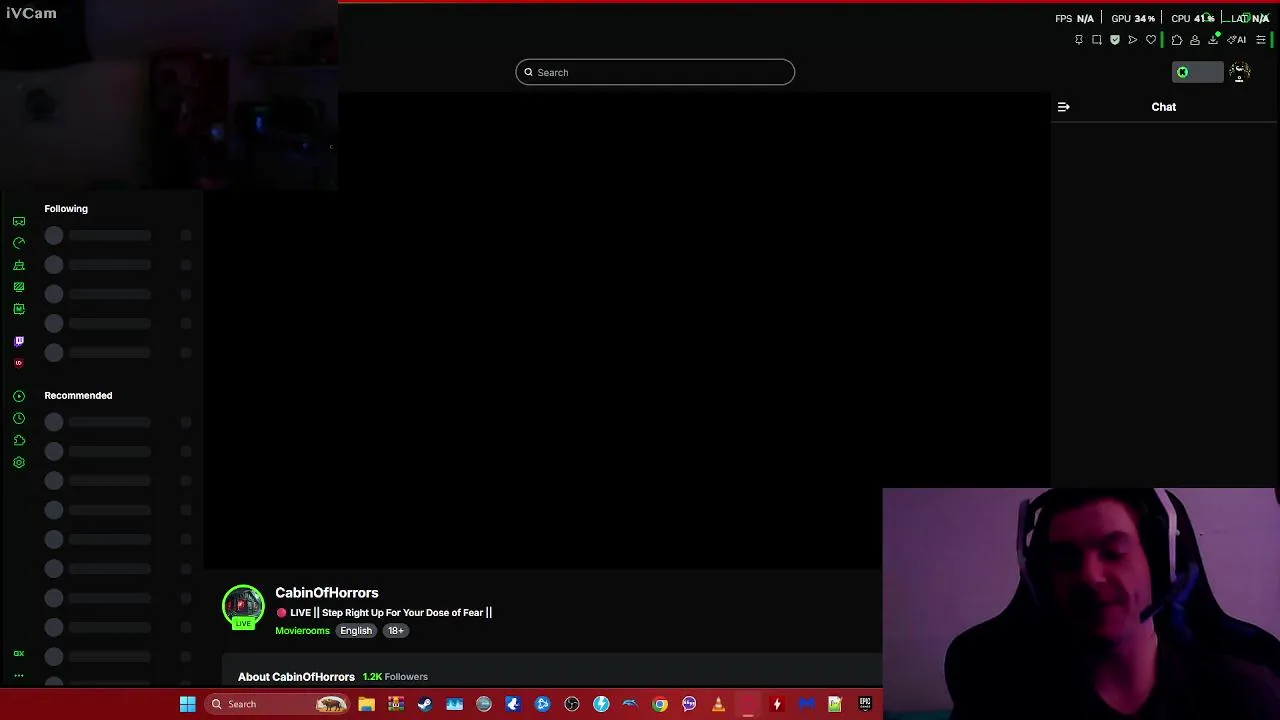Open the Movierooms category link
The image size is (1280, 720).
[302, 631]
